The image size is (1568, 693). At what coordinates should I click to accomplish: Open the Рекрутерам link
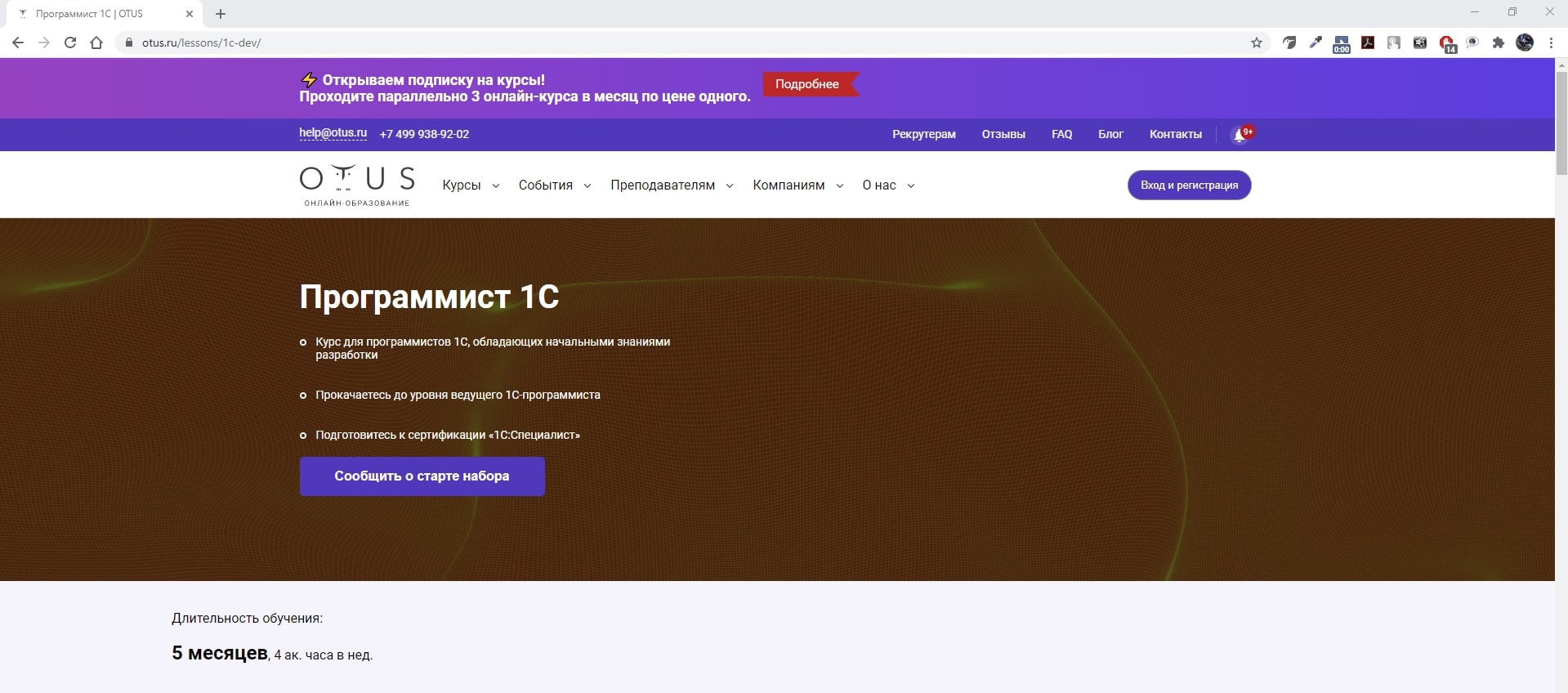923,134
